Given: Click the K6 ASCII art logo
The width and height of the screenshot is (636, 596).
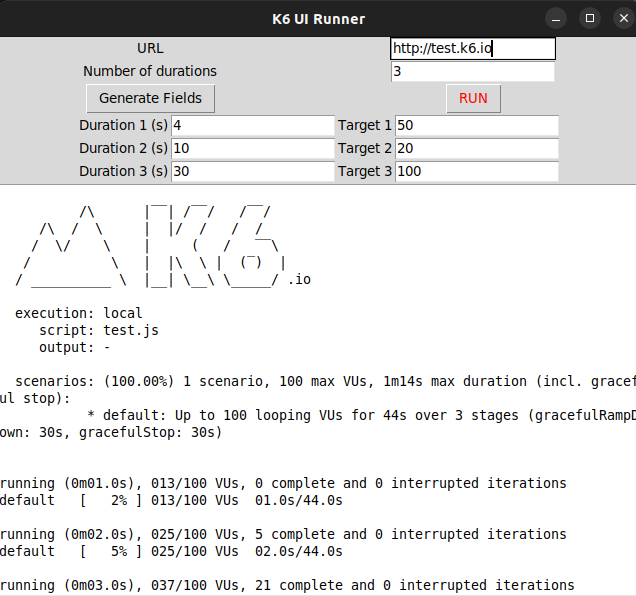Looking at the screenshot, I should [160, 245].
